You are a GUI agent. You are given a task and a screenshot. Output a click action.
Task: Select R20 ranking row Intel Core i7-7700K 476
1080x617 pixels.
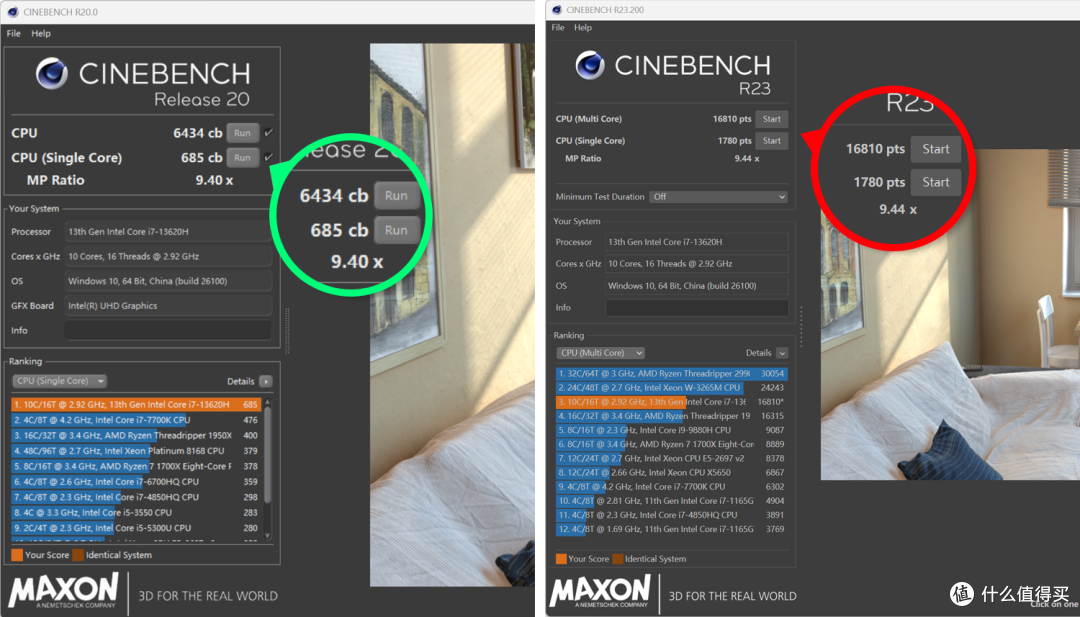(x=136, y=420)
